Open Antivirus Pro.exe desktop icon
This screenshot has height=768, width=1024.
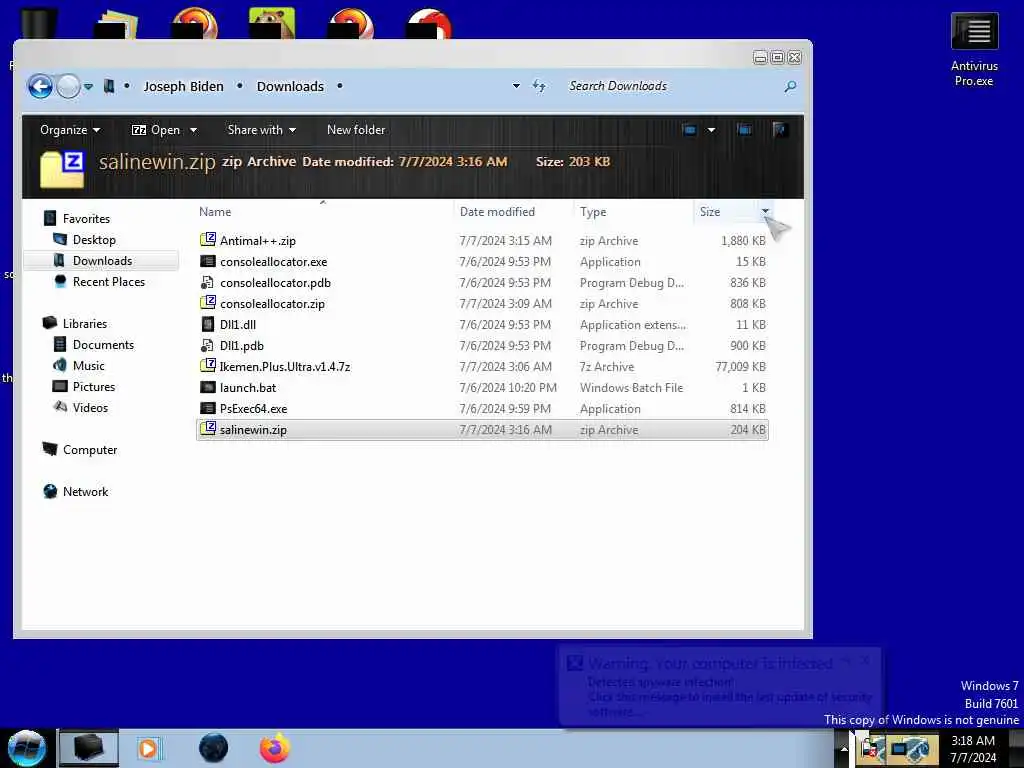[974, 50]
